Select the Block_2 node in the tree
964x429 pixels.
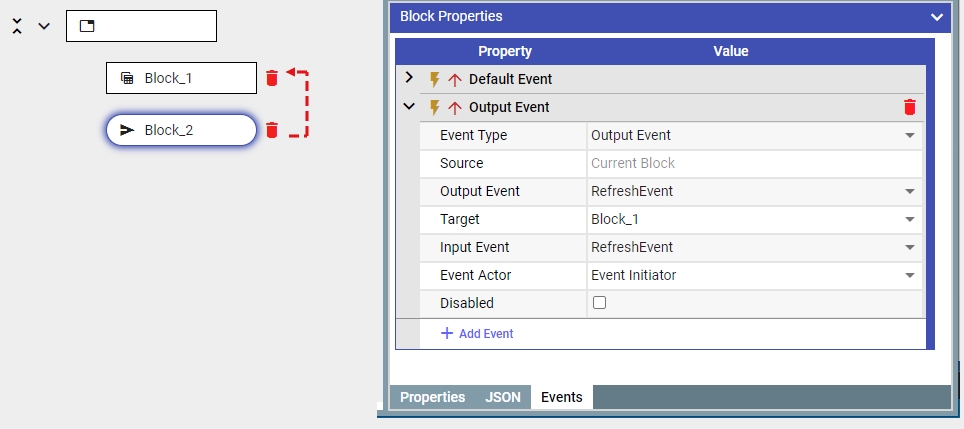pyautogui.click(x=181, y=130)
